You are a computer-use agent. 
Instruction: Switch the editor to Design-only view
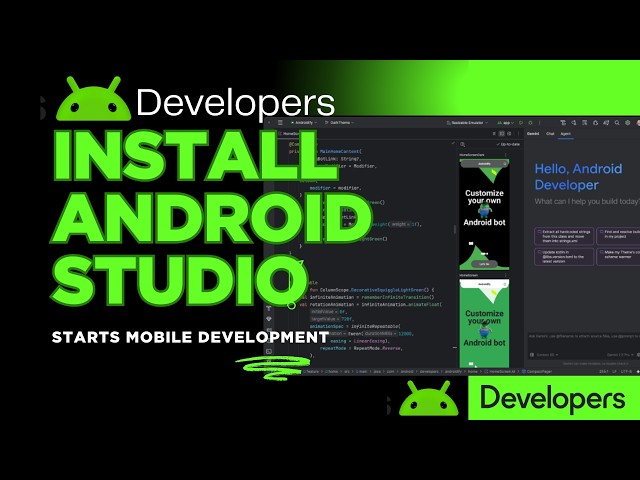pyautogui.click(x=509, y=133)
